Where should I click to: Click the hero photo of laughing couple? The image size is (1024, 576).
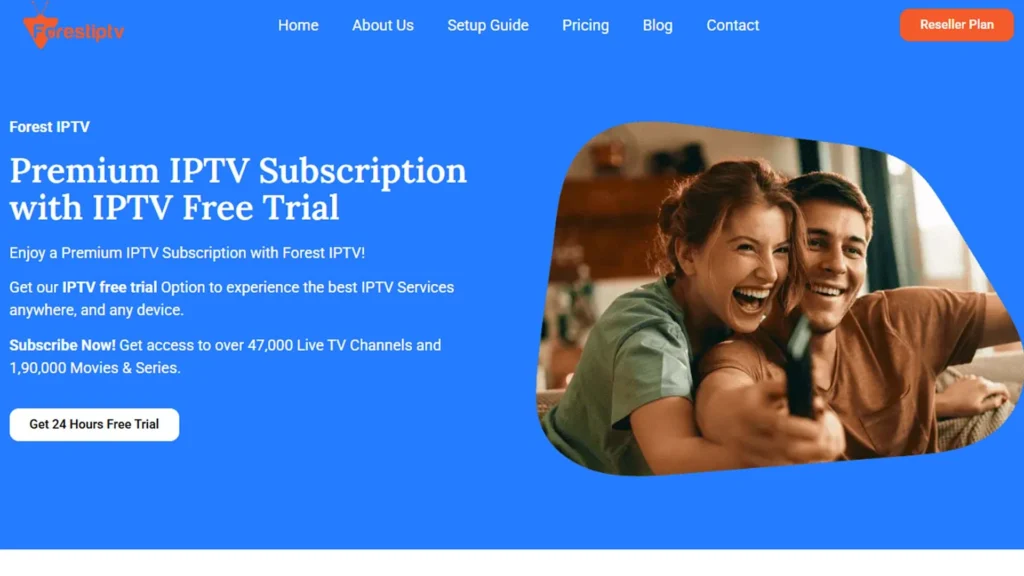click(777, 298)
